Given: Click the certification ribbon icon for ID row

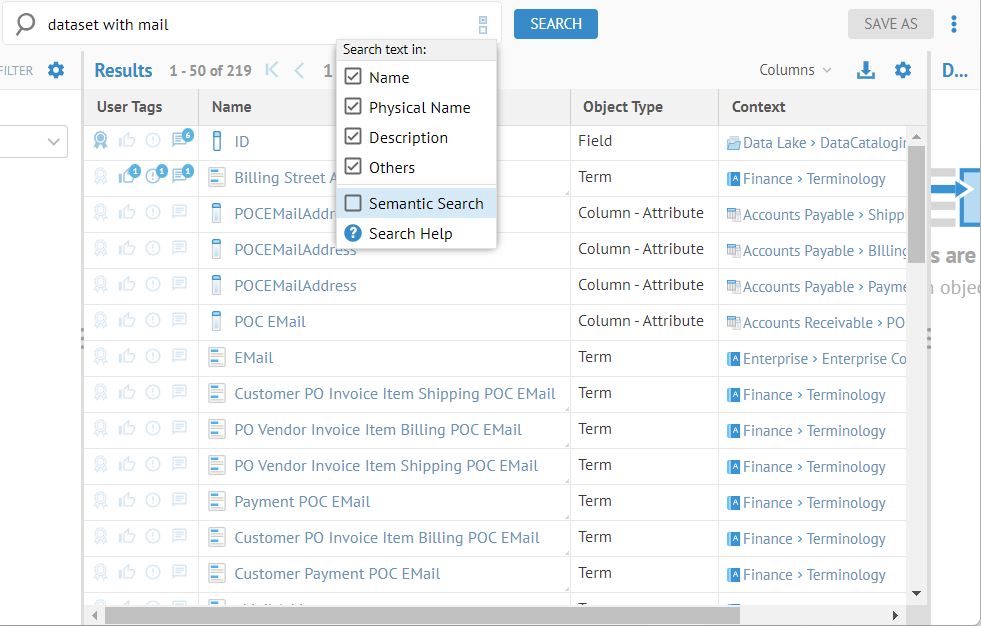Looking at the screenshot, I should click(100, 141).
